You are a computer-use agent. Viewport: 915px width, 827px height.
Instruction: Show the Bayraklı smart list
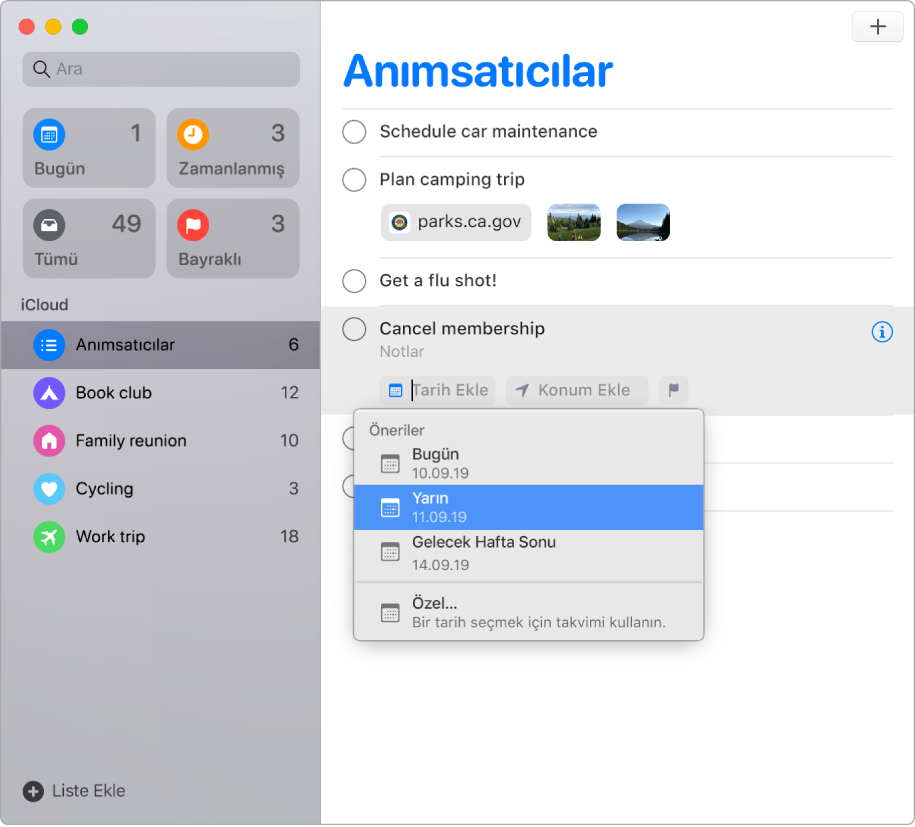pyautogui.click(x=233, y=238)
